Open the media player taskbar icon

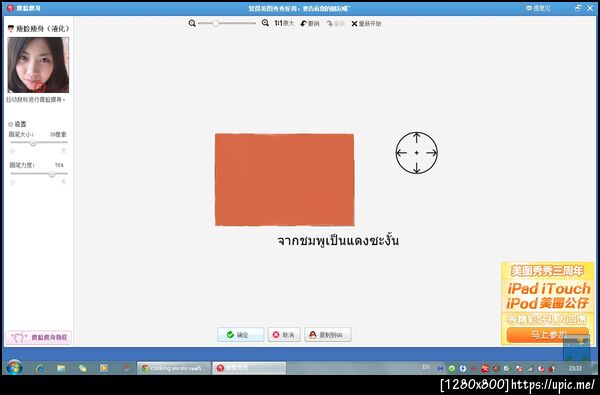click(103, 368)
